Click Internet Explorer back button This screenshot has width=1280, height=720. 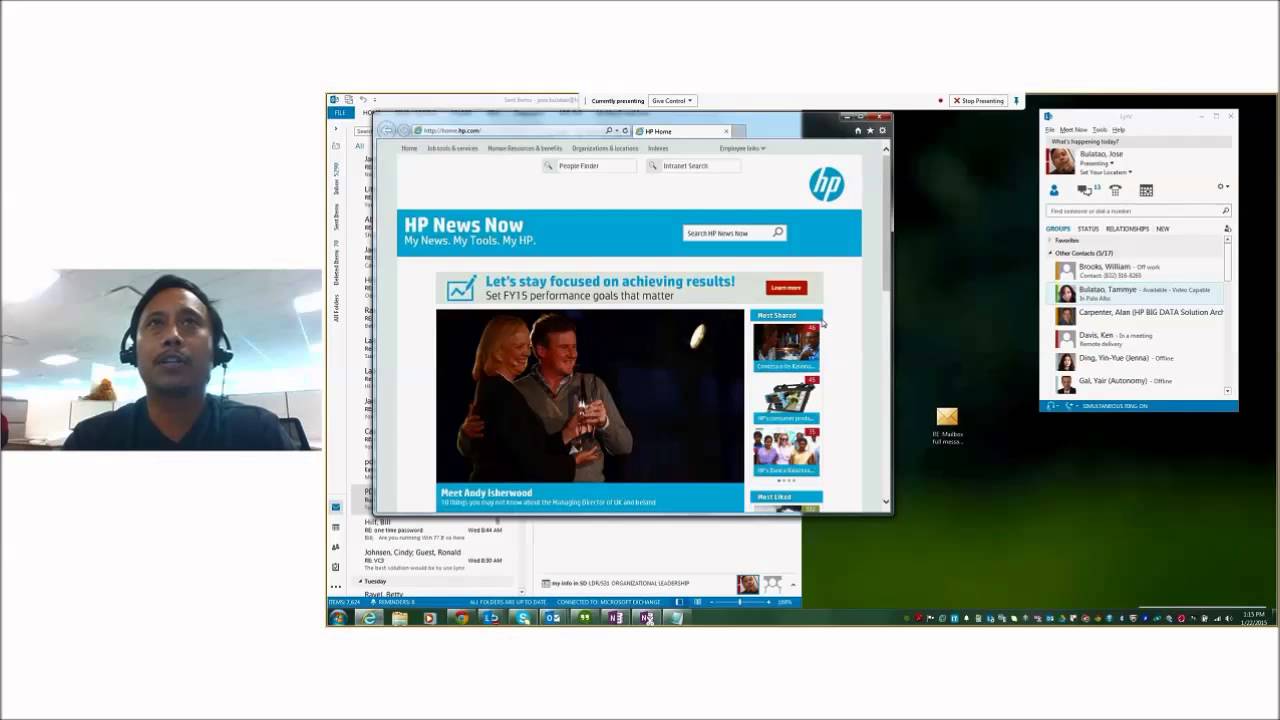388,131
